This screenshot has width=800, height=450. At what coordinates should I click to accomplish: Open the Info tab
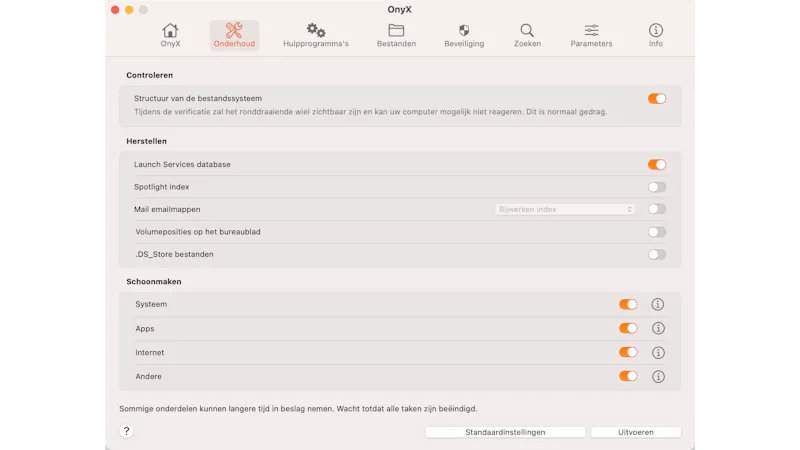[x=655, y=36]
